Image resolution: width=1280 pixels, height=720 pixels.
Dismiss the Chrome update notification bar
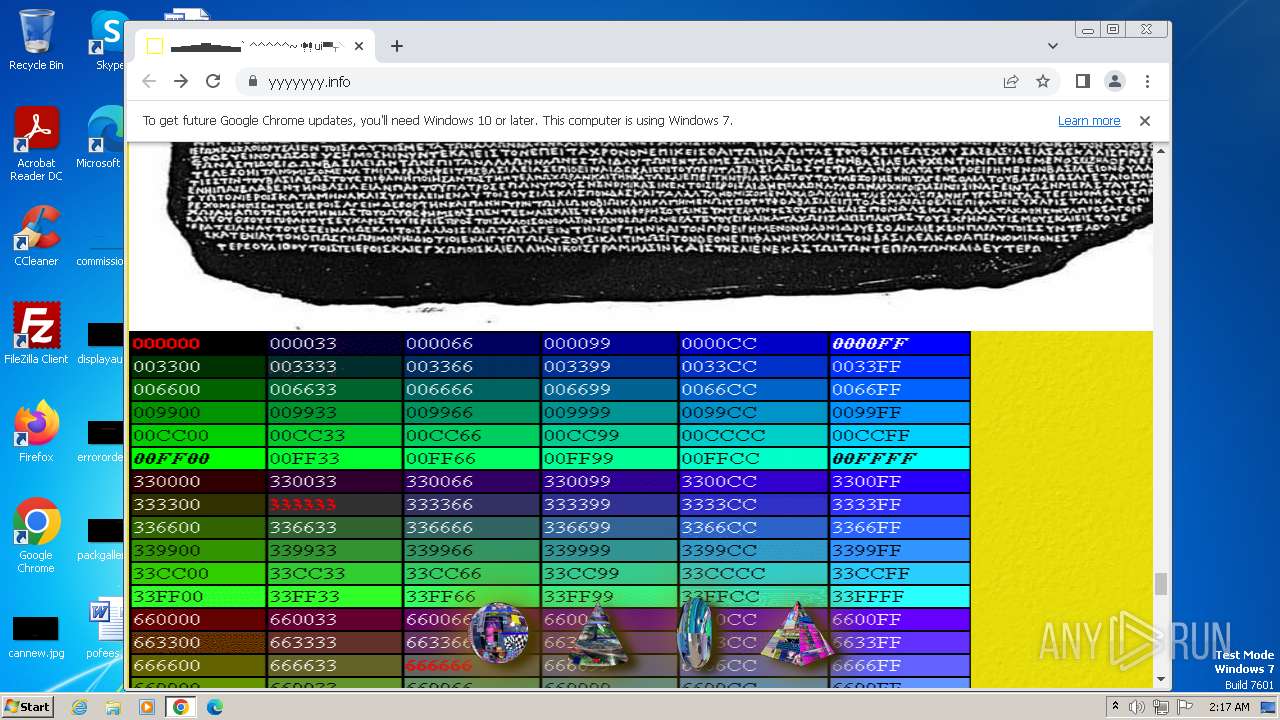point(1145,121)
